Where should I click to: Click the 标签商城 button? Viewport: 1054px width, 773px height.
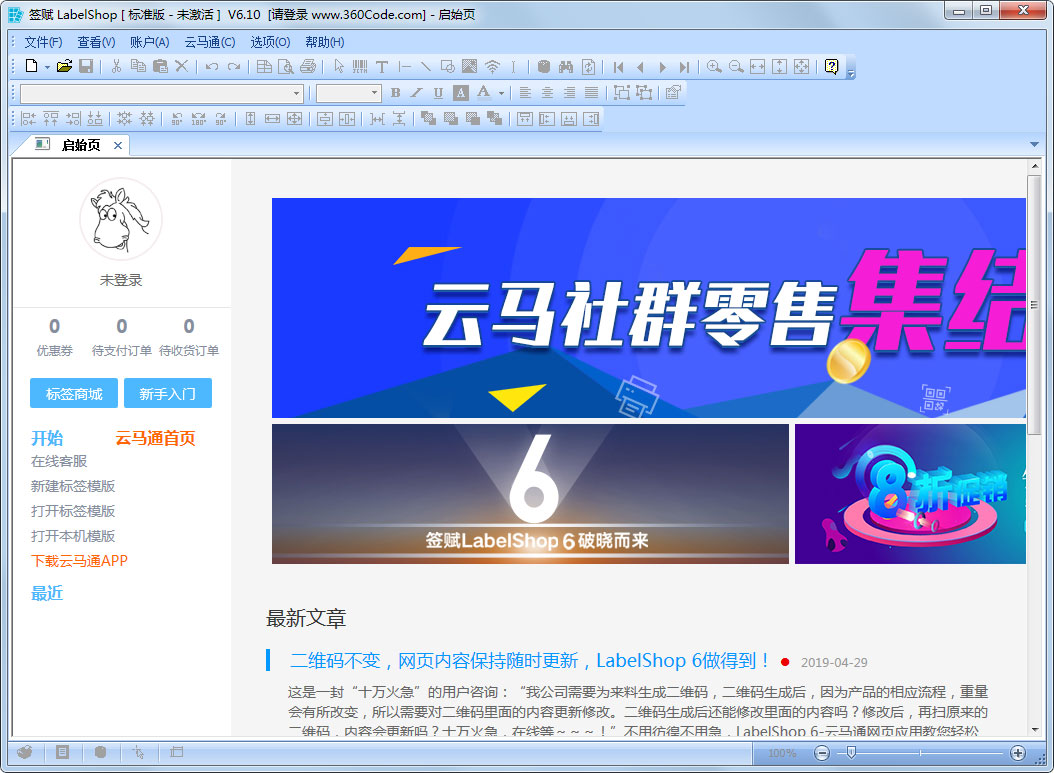pos(73,393)
